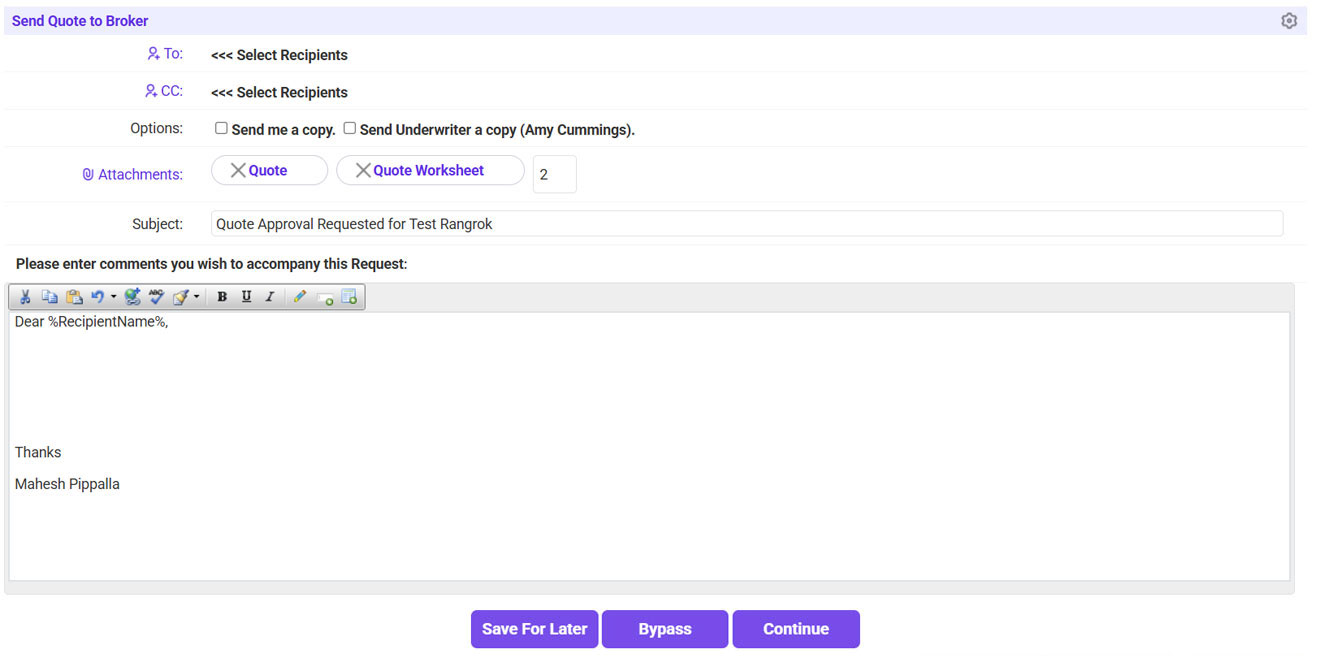Click the insert hyperlink globe icon
The width and height of the screenshot is (1327, 659).
[x=132, y=297]
